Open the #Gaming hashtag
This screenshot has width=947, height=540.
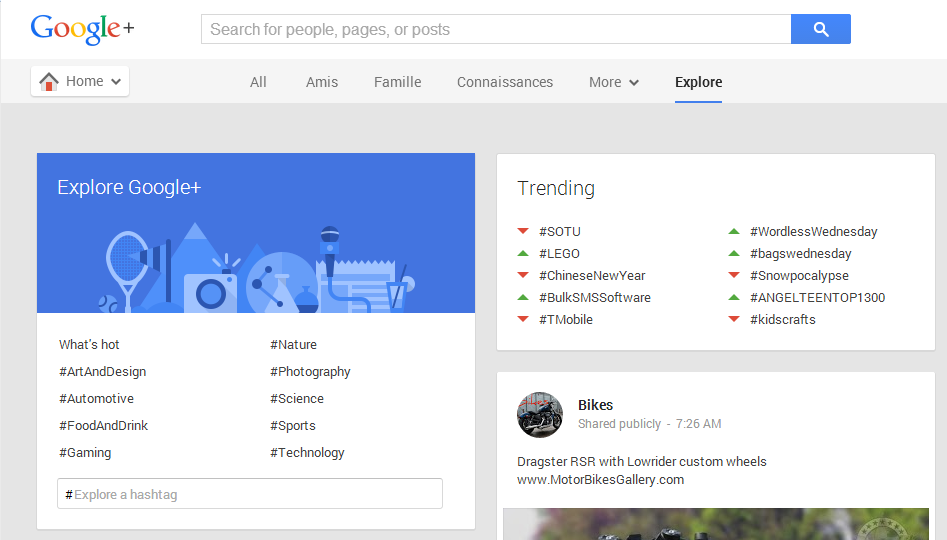[85, 452]
